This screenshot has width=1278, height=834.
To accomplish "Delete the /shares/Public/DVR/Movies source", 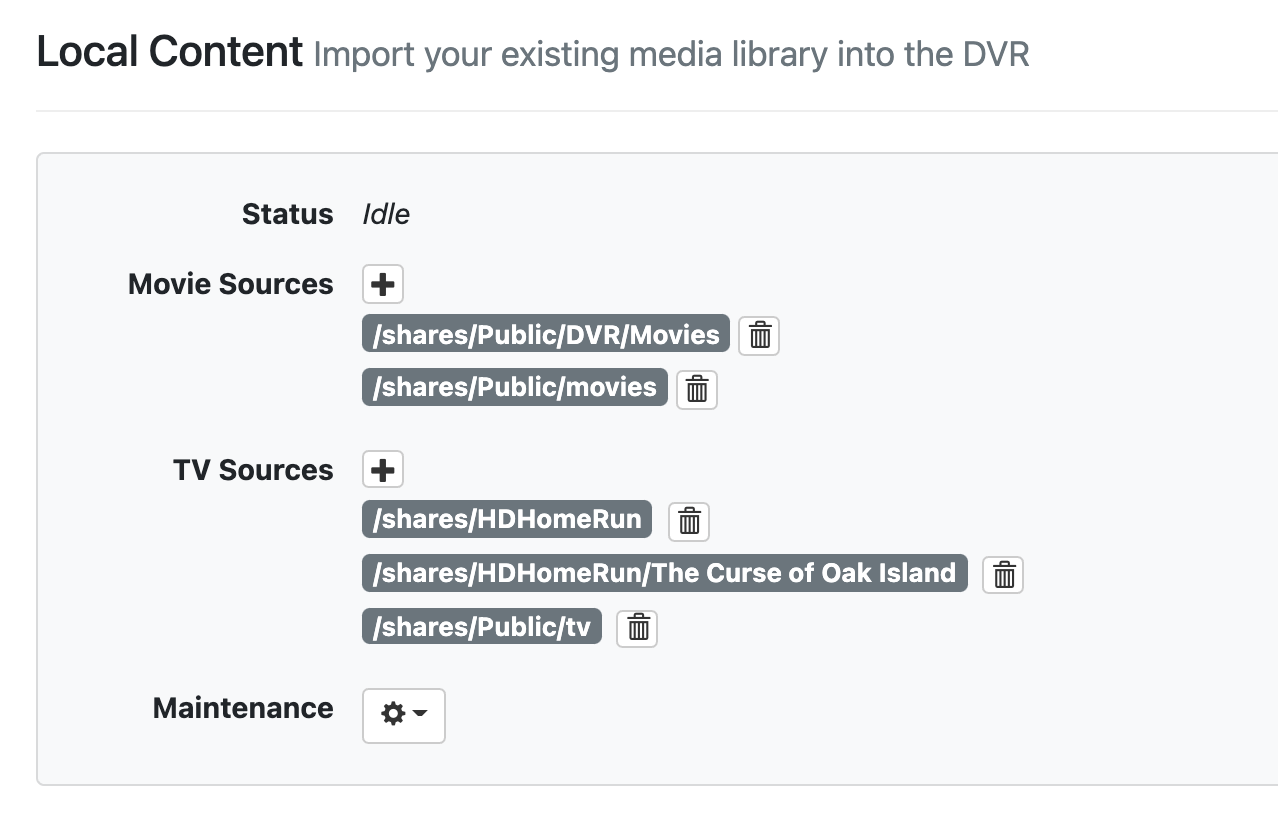I will (x=759, y=335).
